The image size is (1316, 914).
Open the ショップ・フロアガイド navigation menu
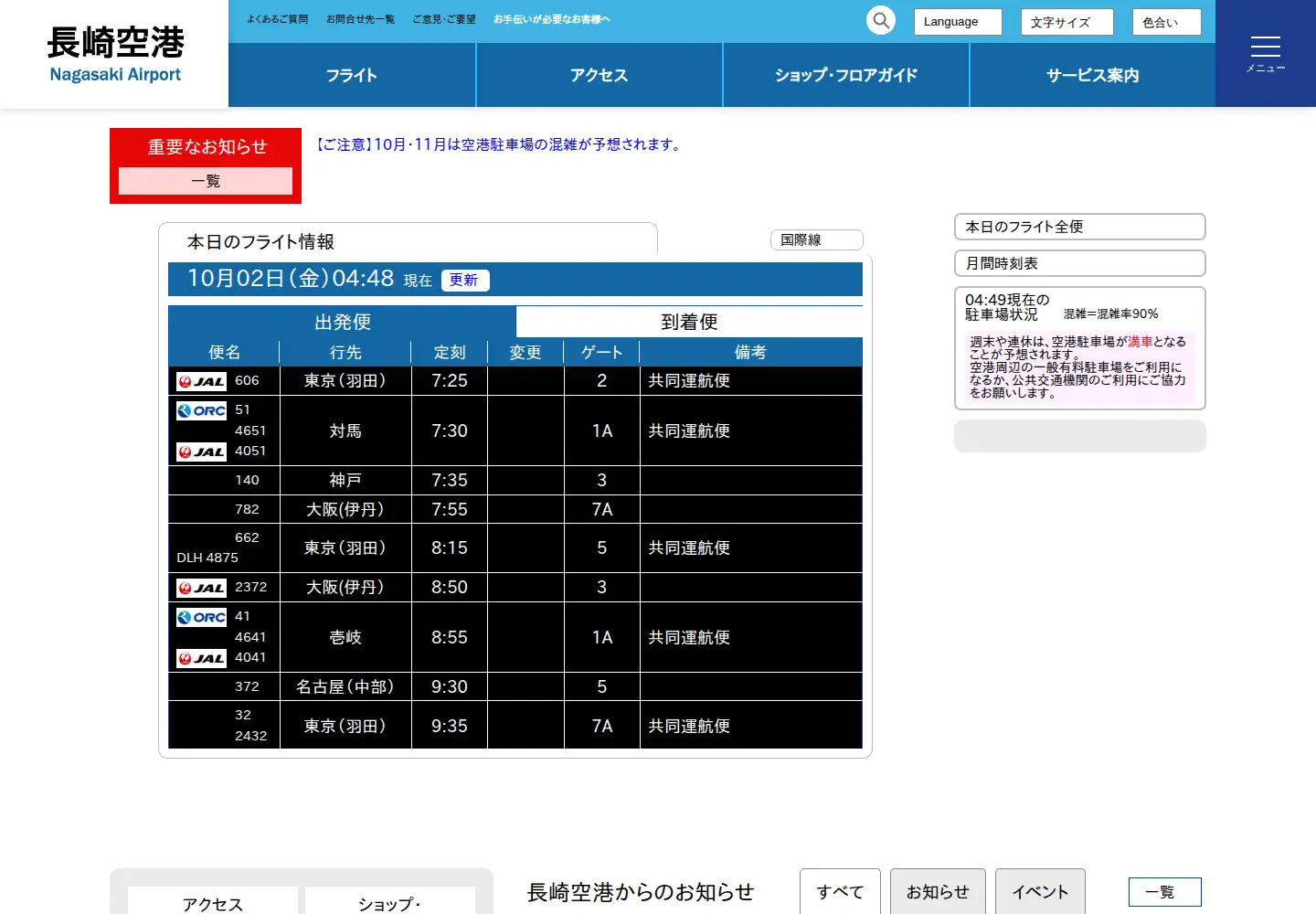tap(846, 75)
